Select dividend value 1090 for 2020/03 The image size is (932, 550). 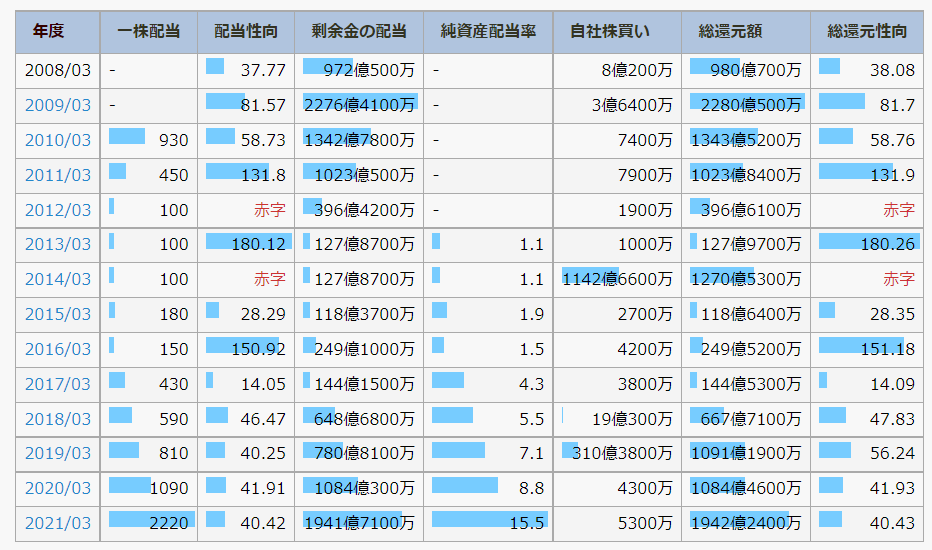(149, 489)
